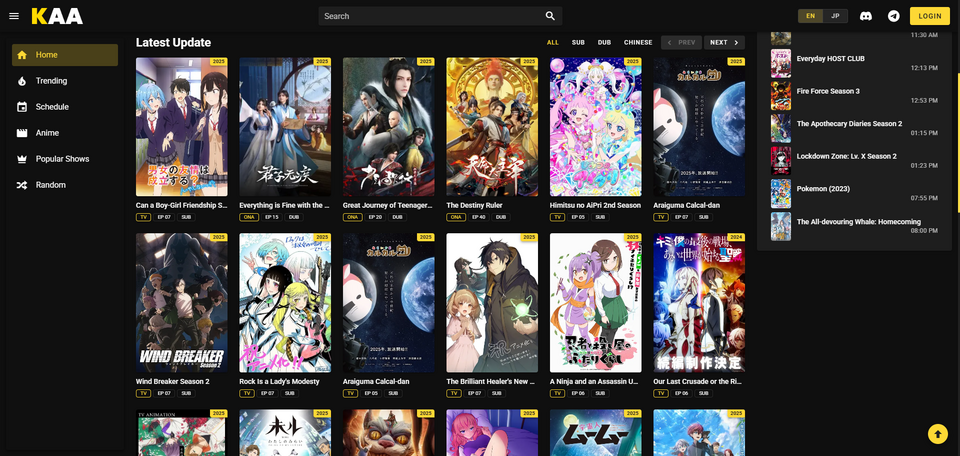This screenshot has height=456, width=960.
Task: Open Himitsu no AiPri 2nd Season poster
Action: coord(596,127)
